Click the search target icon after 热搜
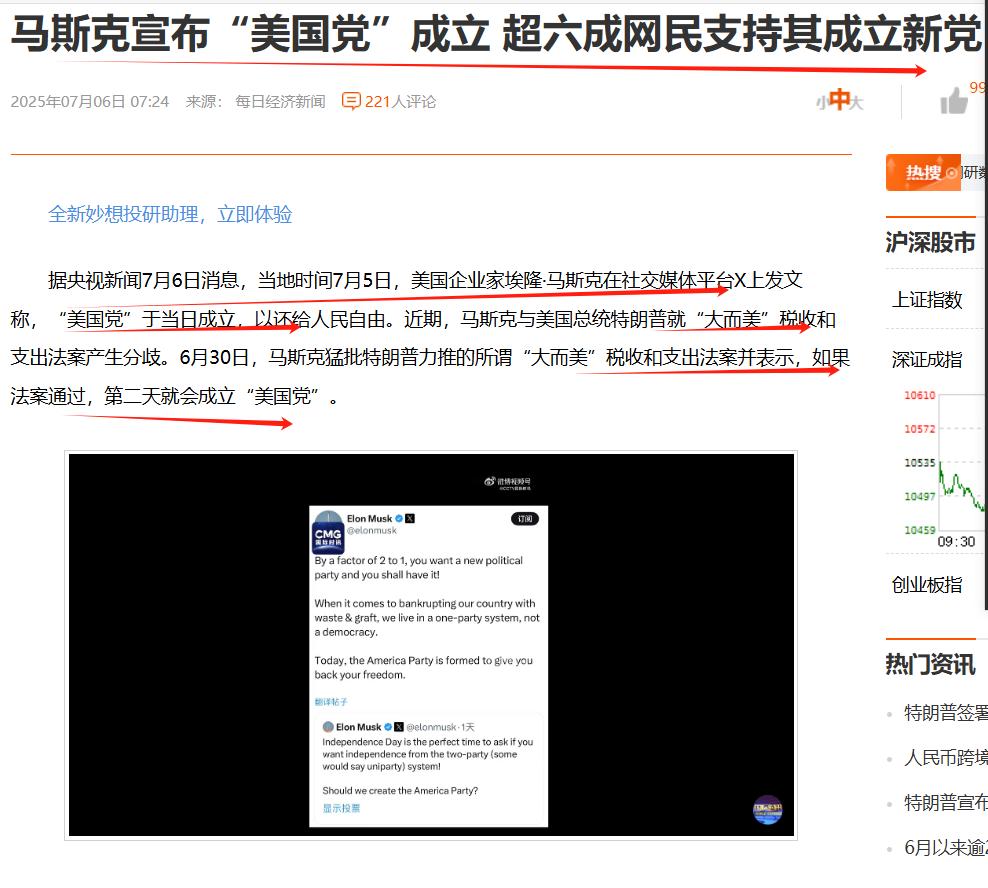Screen dimensions: 988x888 click(951, 173)
